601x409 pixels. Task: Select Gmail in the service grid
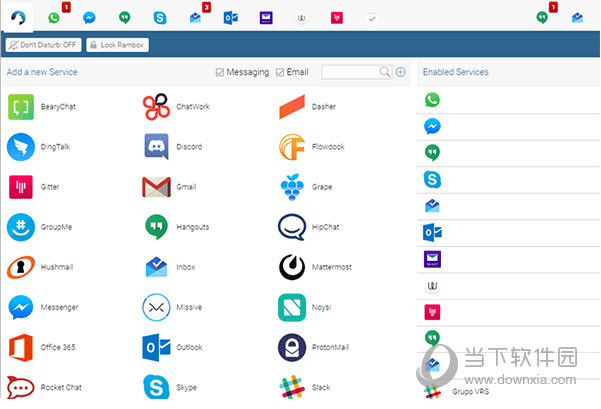tap(169, 187)
